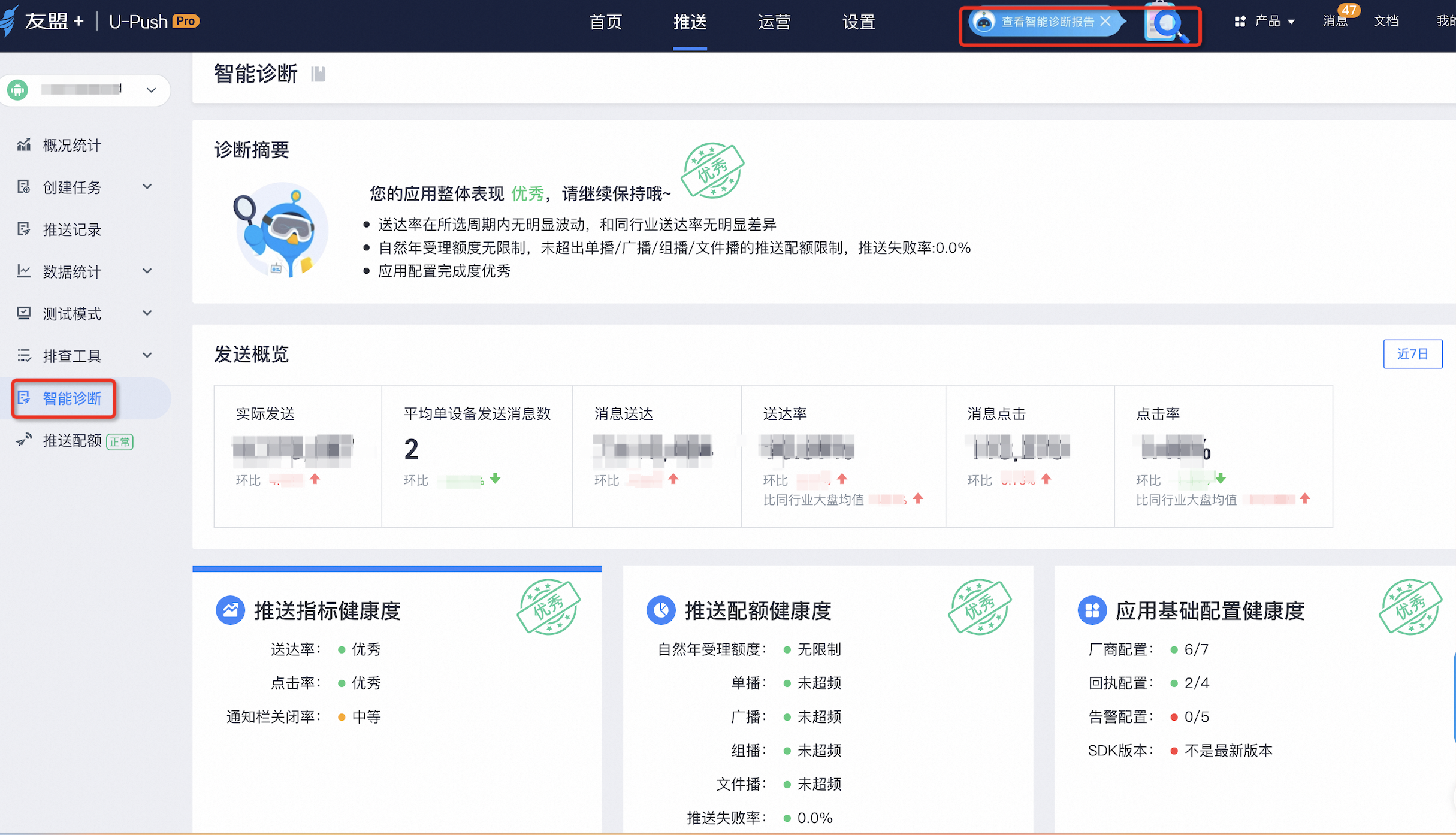Viewport: 1456px width, 835px height.
Task: Open 概况统计 in the sidebar
Action: (x=72, y=146)
